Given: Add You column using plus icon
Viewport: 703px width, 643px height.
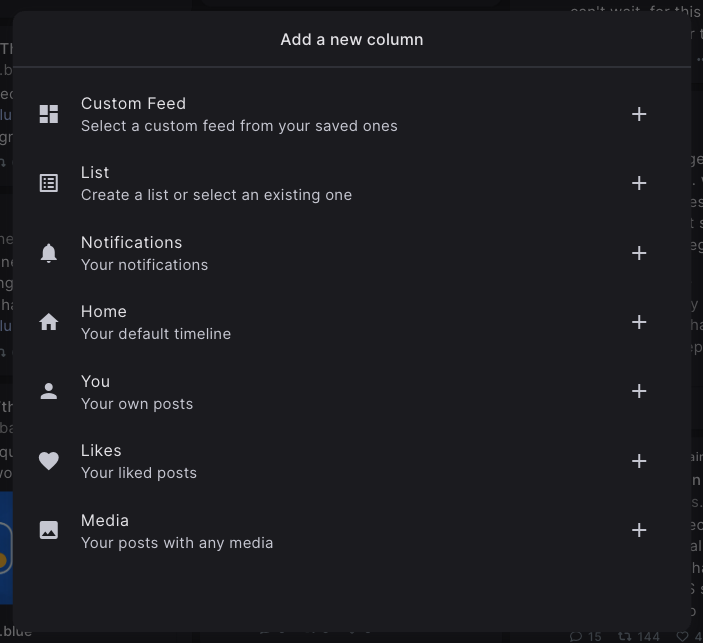Looking at the screenshot, I should click(x=639, y=391).
